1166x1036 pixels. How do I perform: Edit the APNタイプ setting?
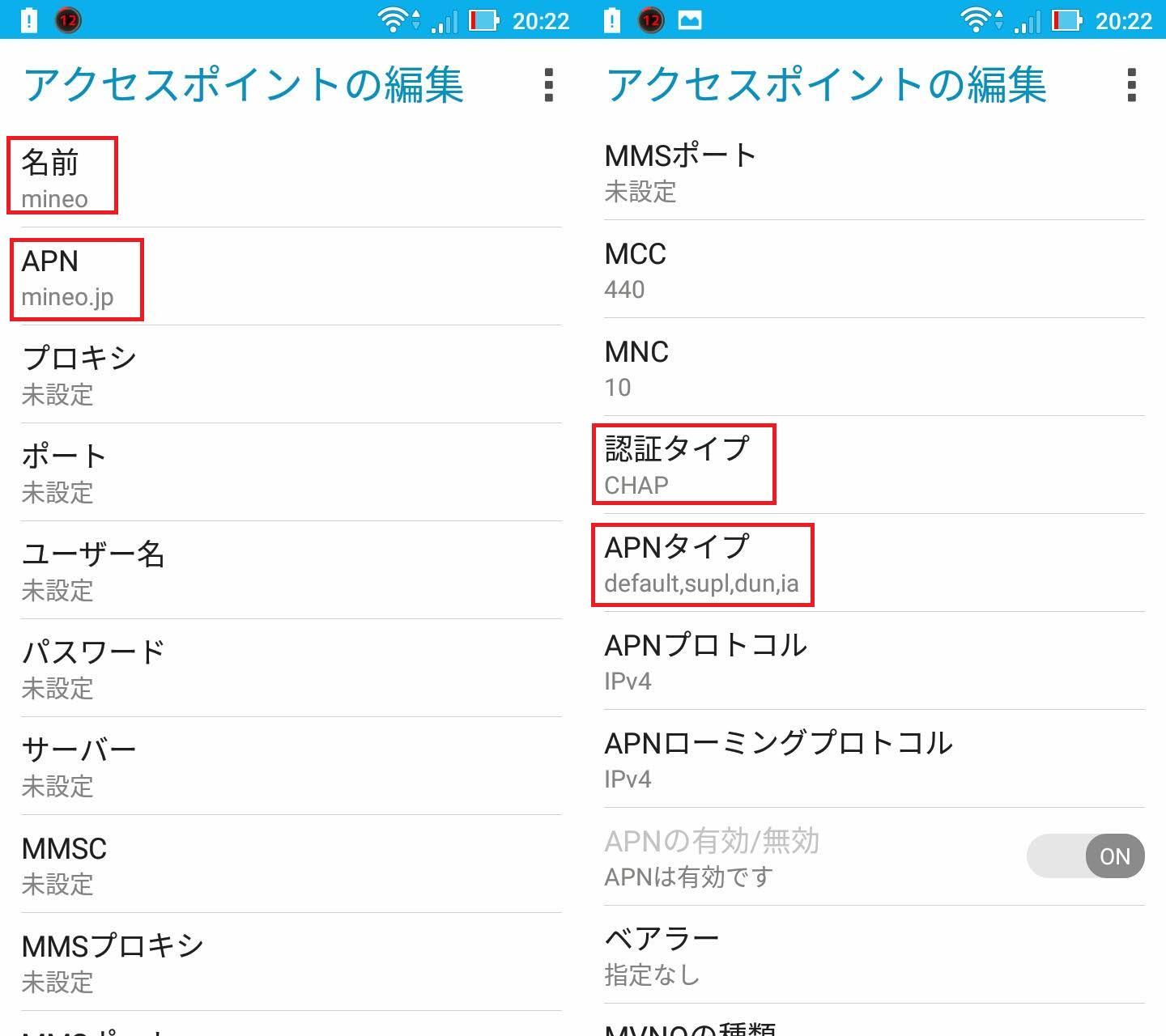coord(874,563)
